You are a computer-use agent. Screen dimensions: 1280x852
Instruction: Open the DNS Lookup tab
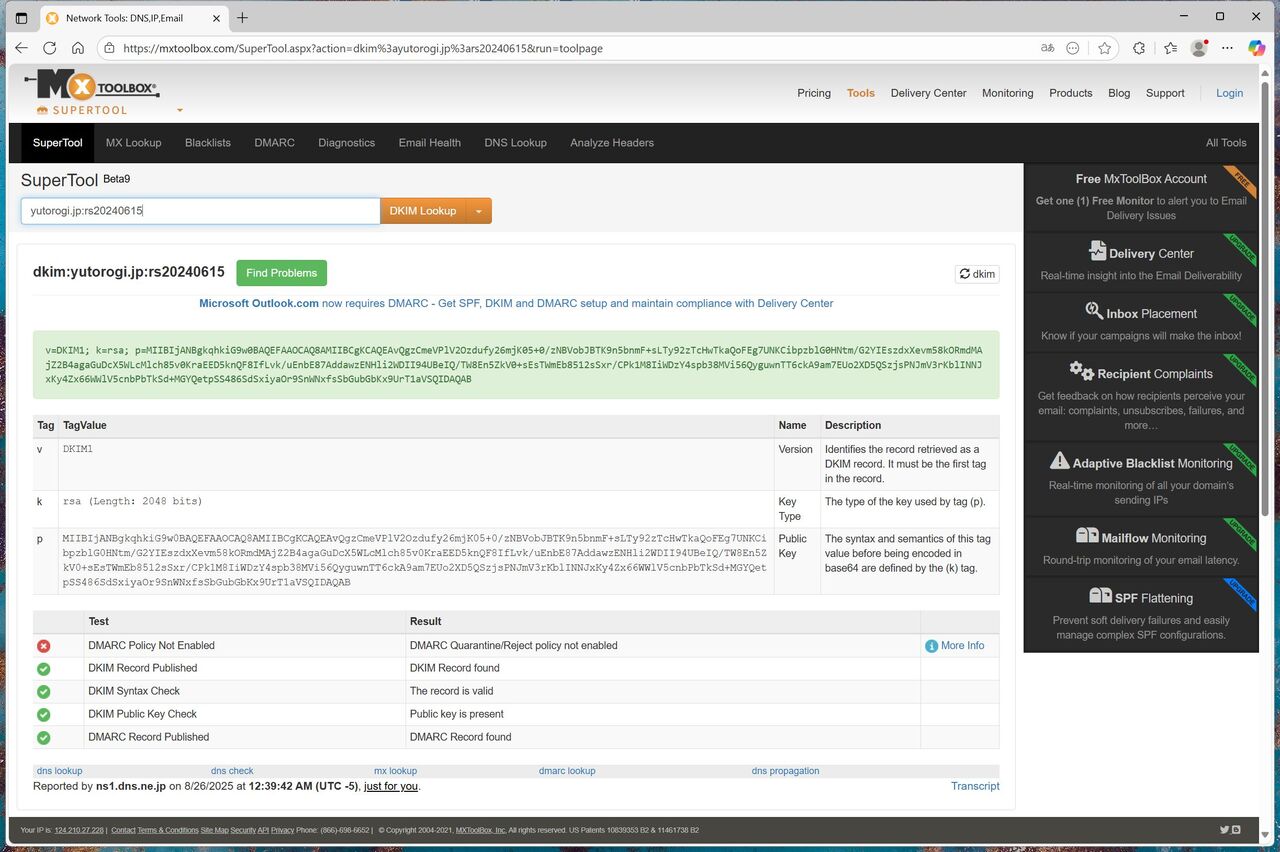point(516,143)
